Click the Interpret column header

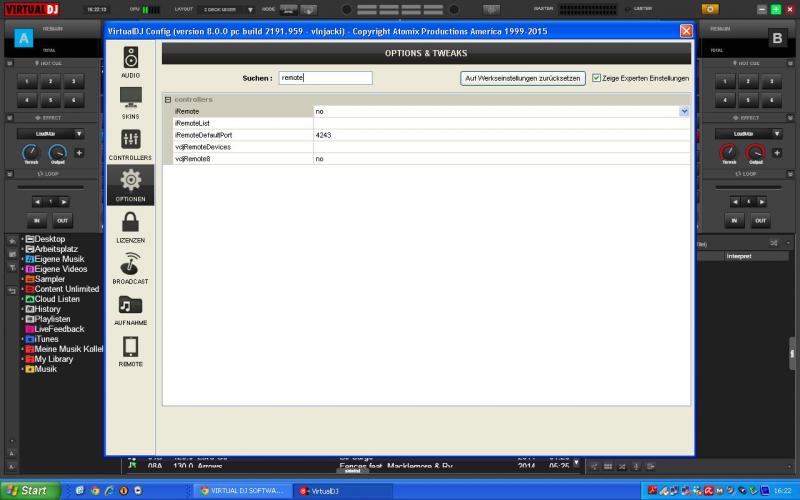tap(739, 256)
